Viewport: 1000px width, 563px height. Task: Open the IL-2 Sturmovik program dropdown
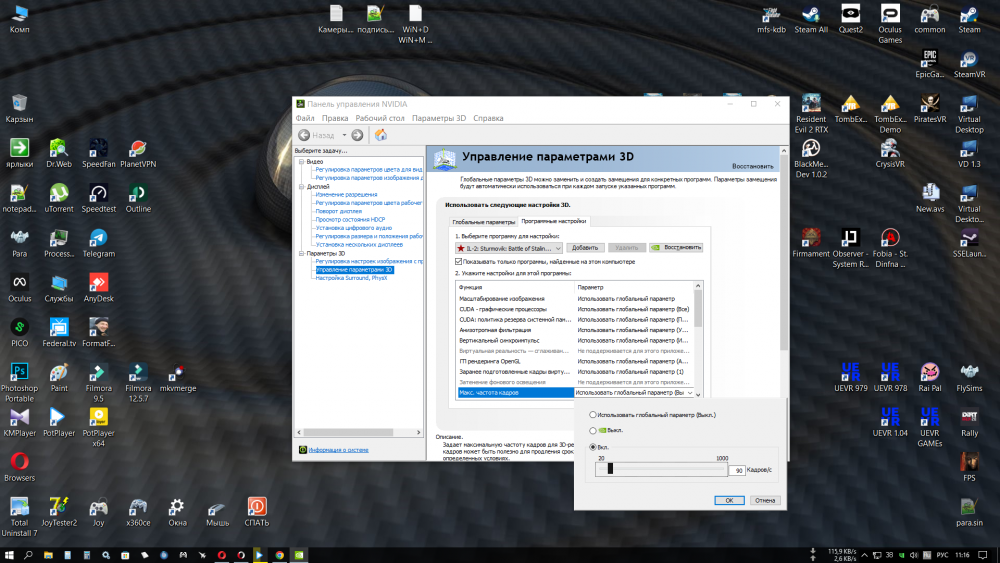[x=508, y=247]
